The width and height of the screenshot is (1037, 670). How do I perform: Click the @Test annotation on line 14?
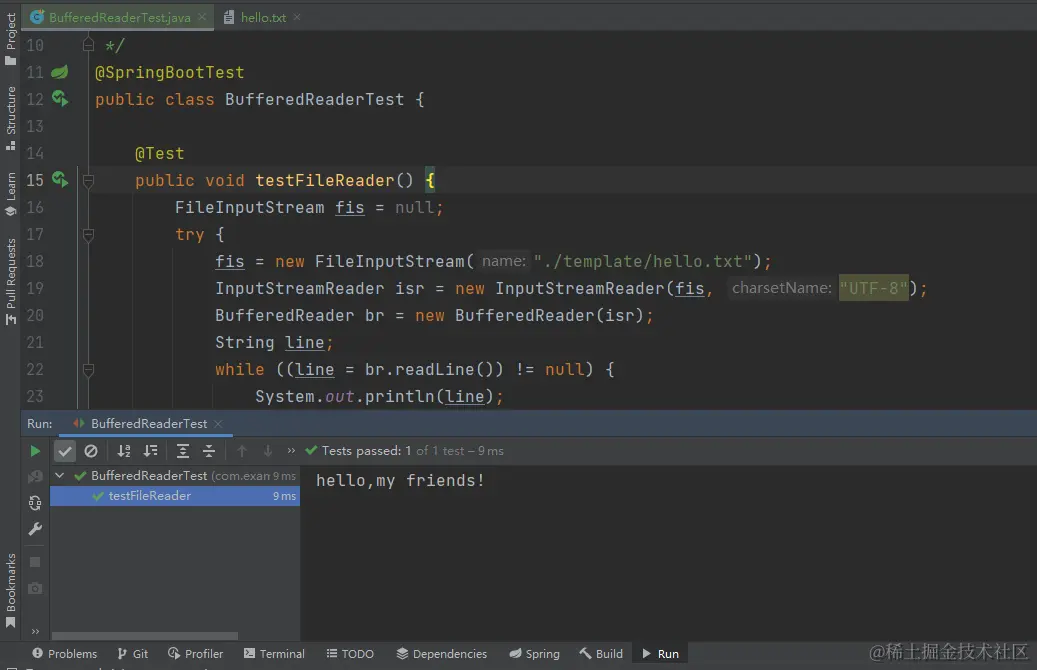[159, 153]
